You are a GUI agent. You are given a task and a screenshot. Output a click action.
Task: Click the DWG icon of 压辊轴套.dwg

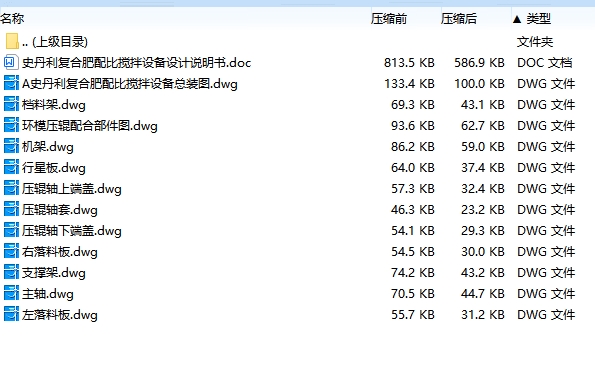click(x=11, y=209)
